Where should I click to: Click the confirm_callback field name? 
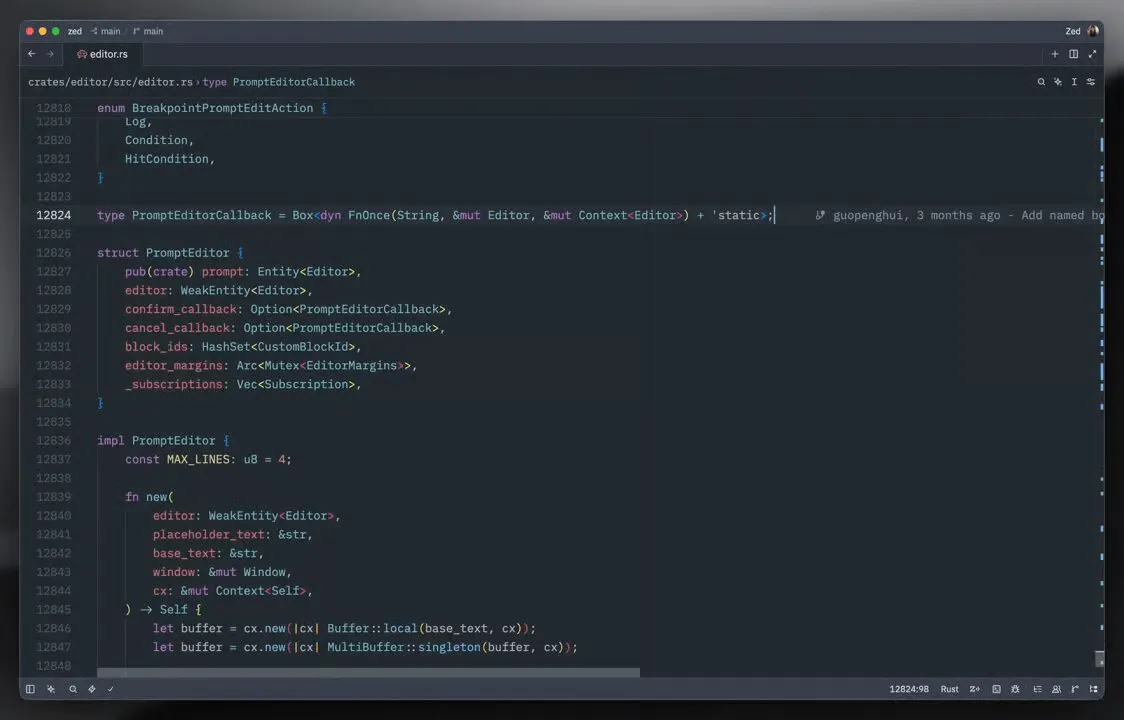click(181, 309)
